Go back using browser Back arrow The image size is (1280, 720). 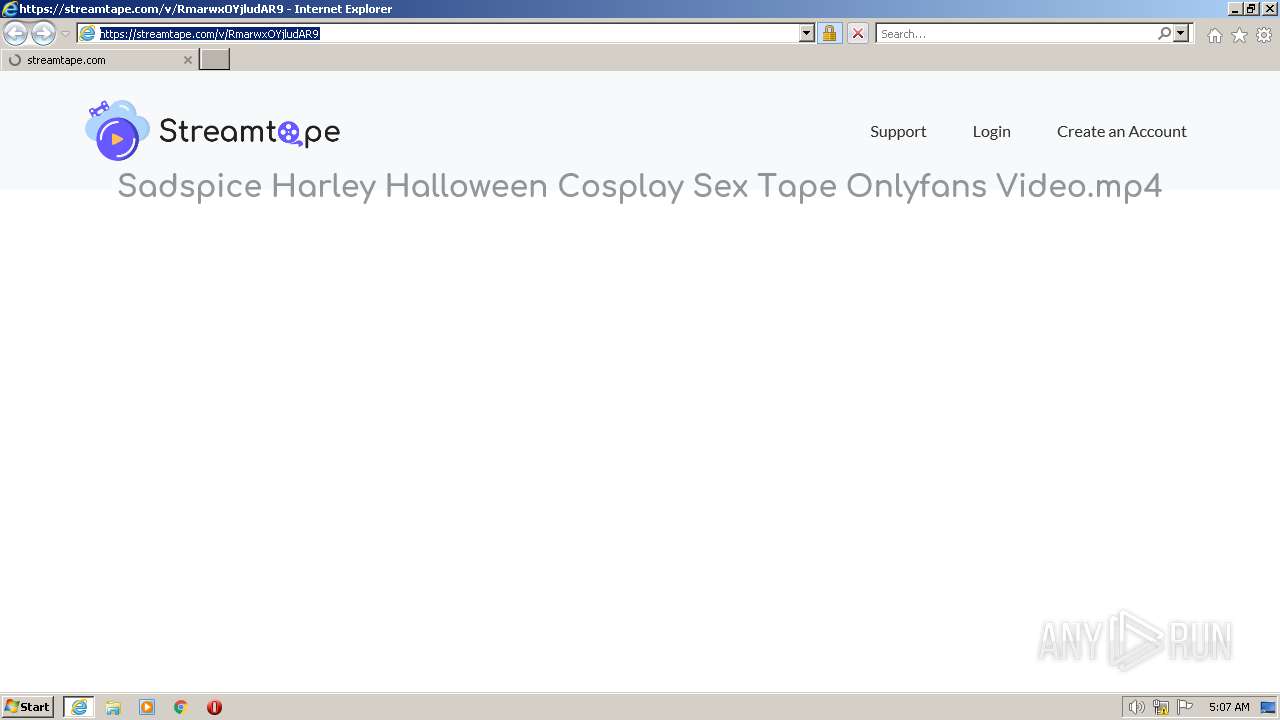point(15,34)
